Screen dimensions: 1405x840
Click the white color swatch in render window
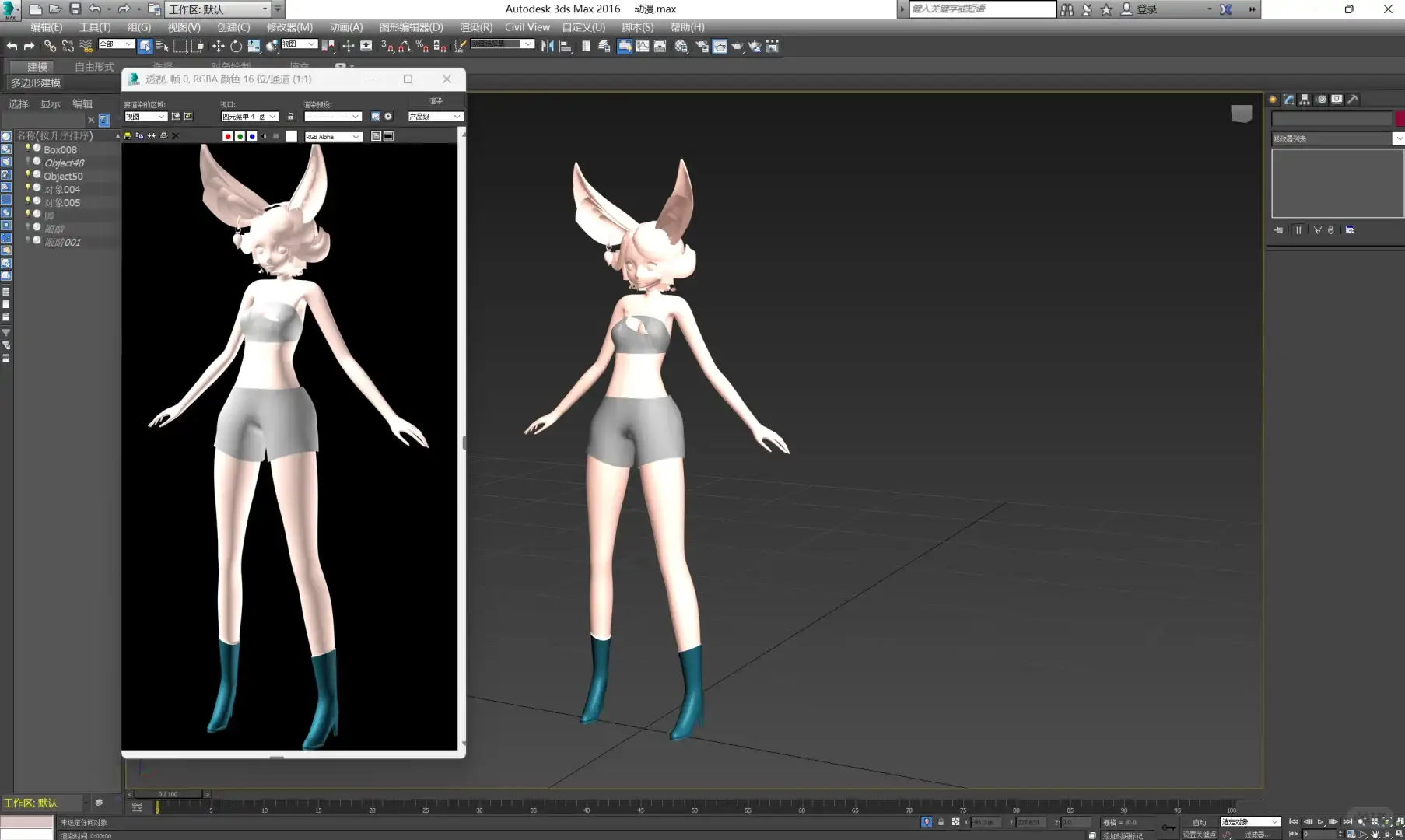[x=292, y=136]
